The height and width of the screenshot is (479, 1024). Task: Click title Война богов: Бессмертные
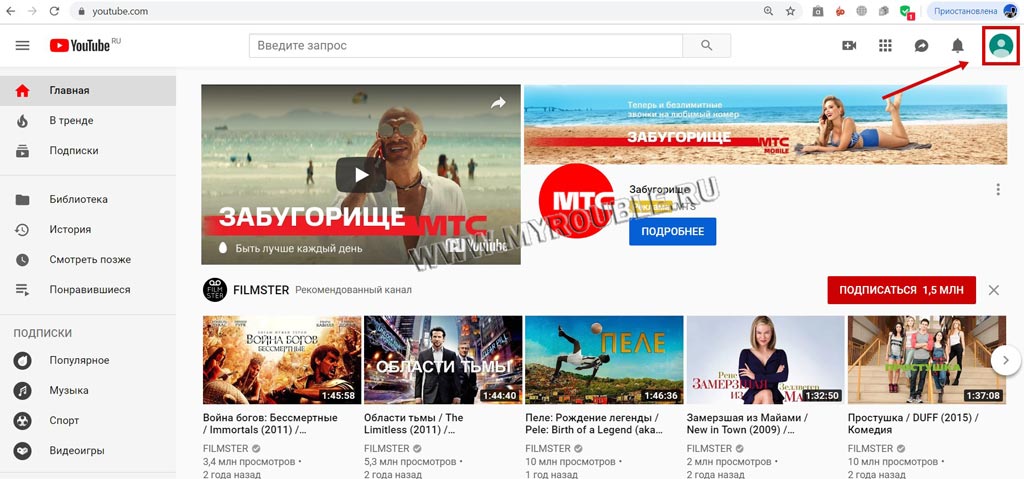pyautogui.click(x=270, y=423)
